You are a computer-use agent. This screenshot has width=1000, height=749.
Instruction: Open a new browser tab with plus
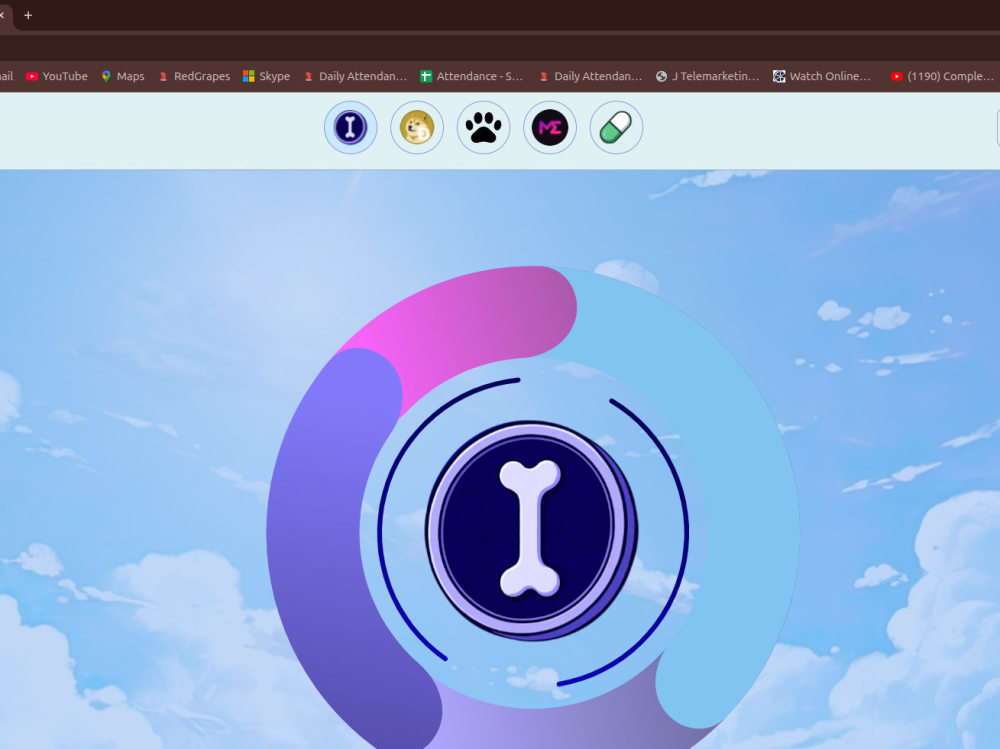pyautogui.click(x=28, y=15)
